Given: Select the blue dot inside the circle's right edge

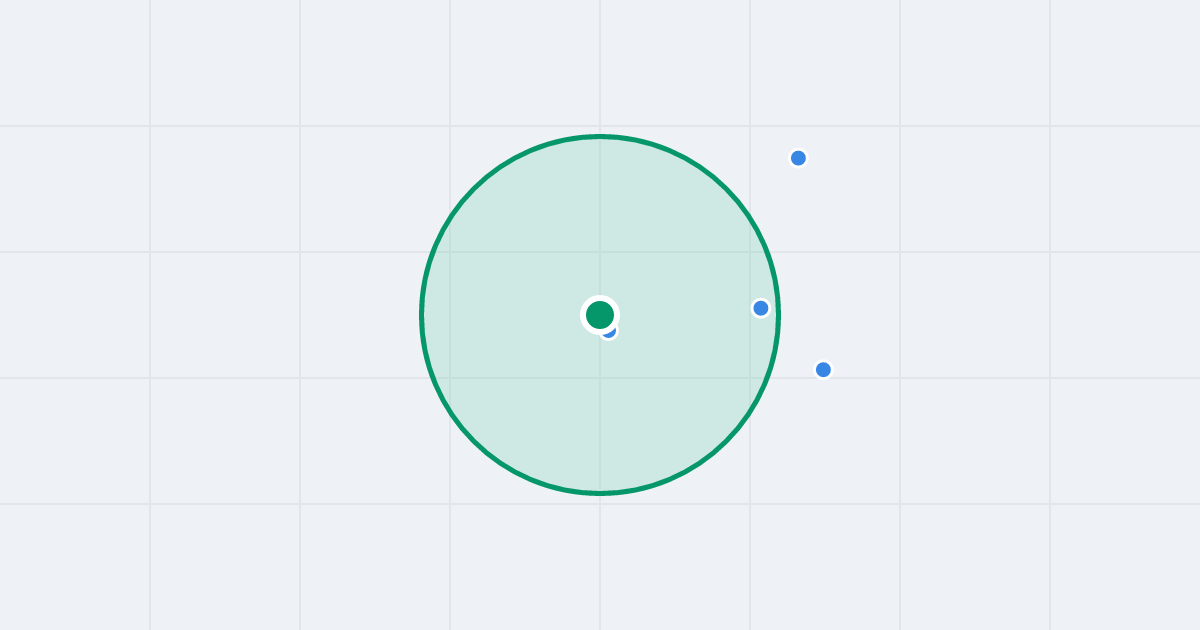Looking at the screenshot, I should (x=761, y=308).
